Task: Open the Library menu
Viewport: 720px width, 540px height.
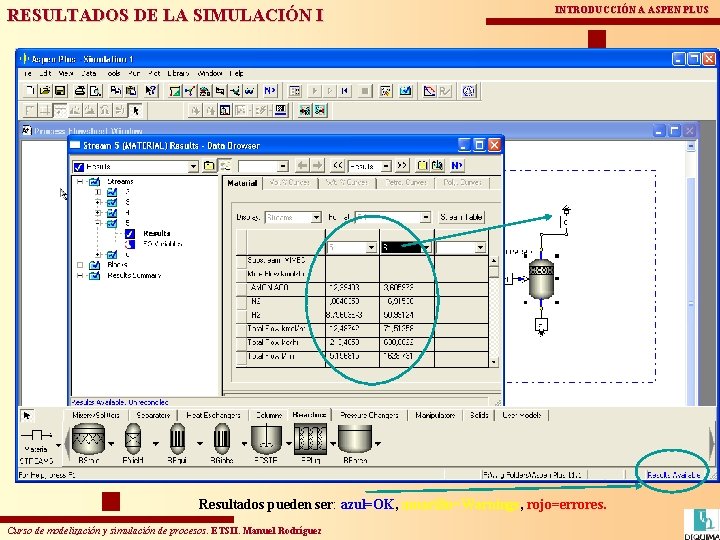Action: coord(178,73)
